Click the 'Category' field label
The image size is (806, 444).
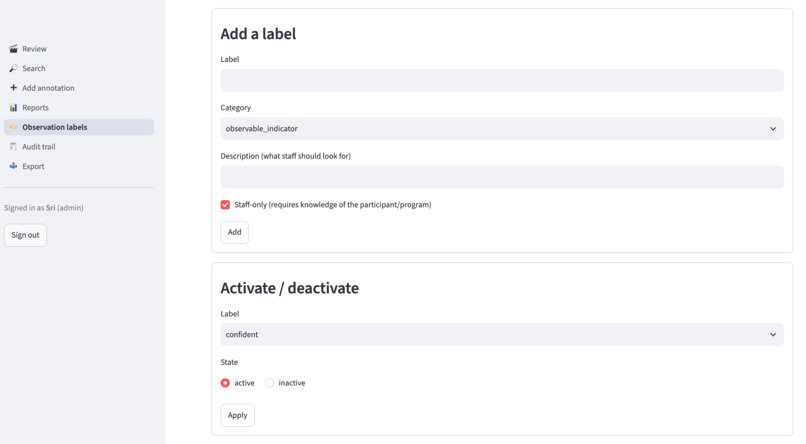click(x=235, y=107)
